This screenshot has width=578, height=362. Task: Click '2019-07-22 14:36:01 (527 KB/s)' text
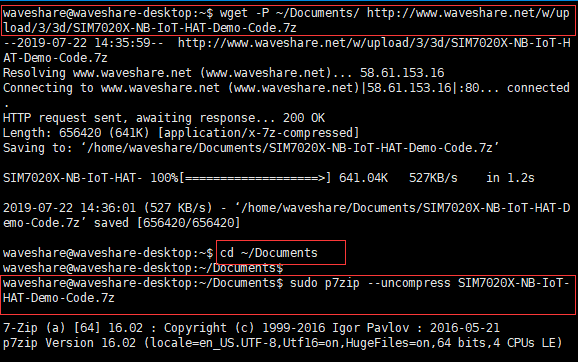tap(108, 208)
